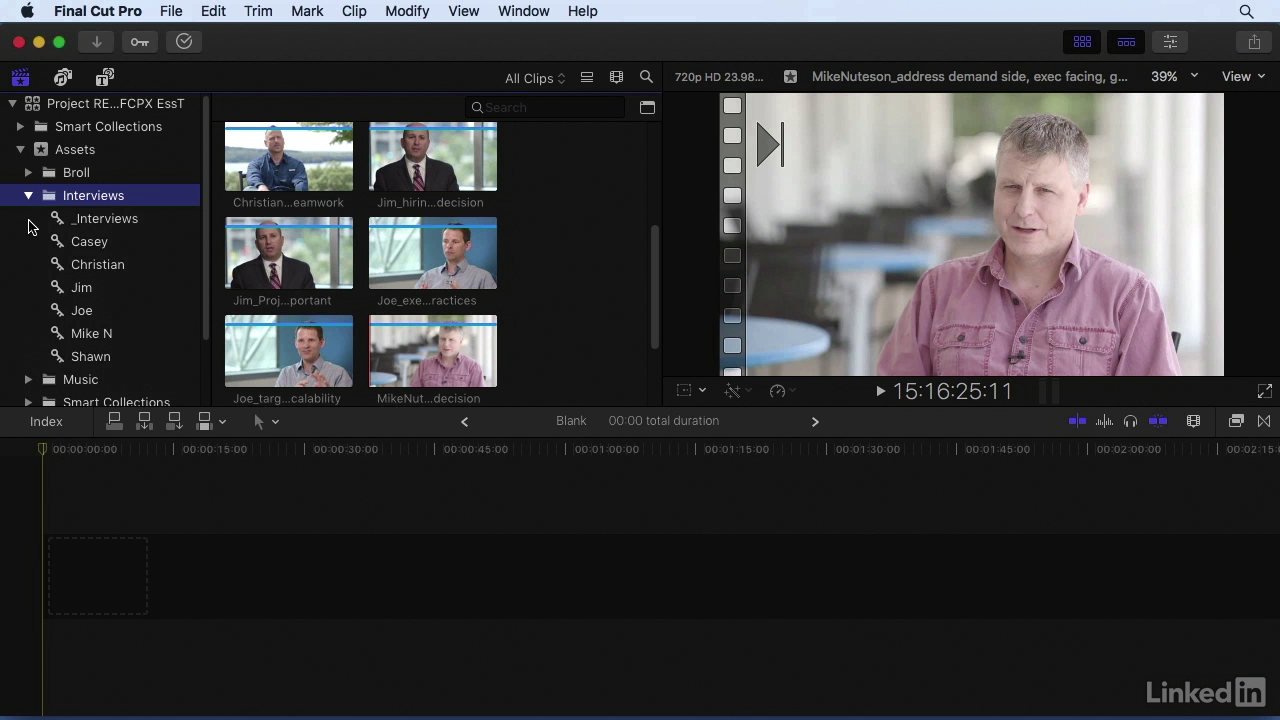This screenshot has height=720, width=1280.
Task: Open the Trim menu
Action: (258, 11)
